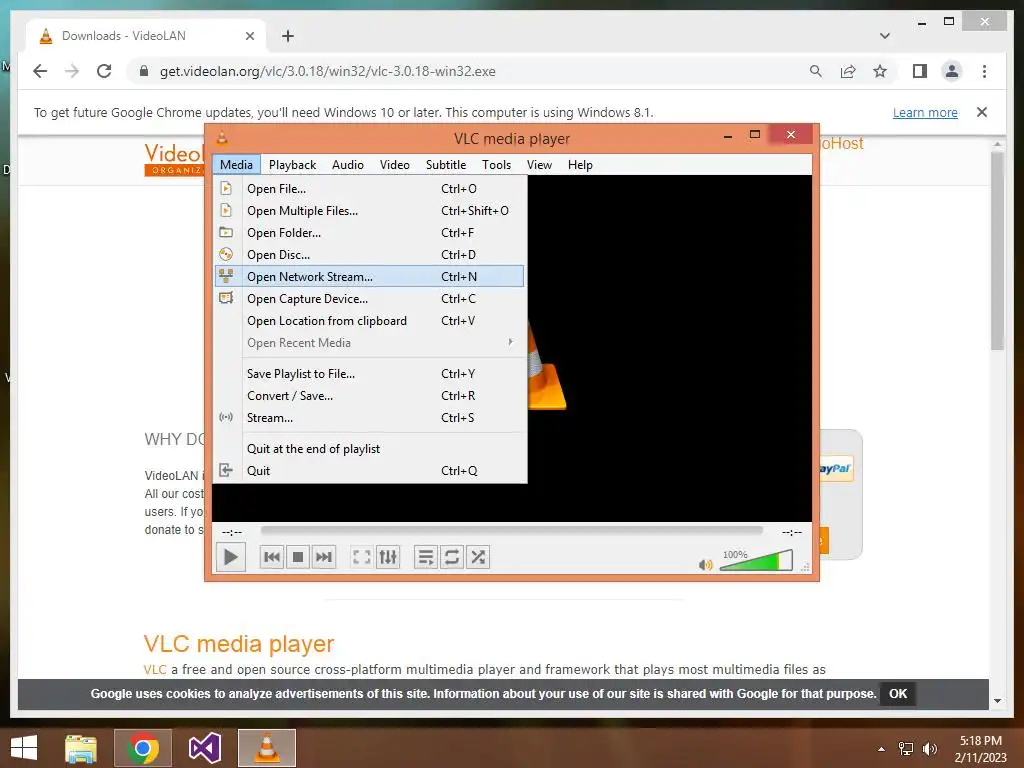Click the Open Folder icon

pos(226,232)
